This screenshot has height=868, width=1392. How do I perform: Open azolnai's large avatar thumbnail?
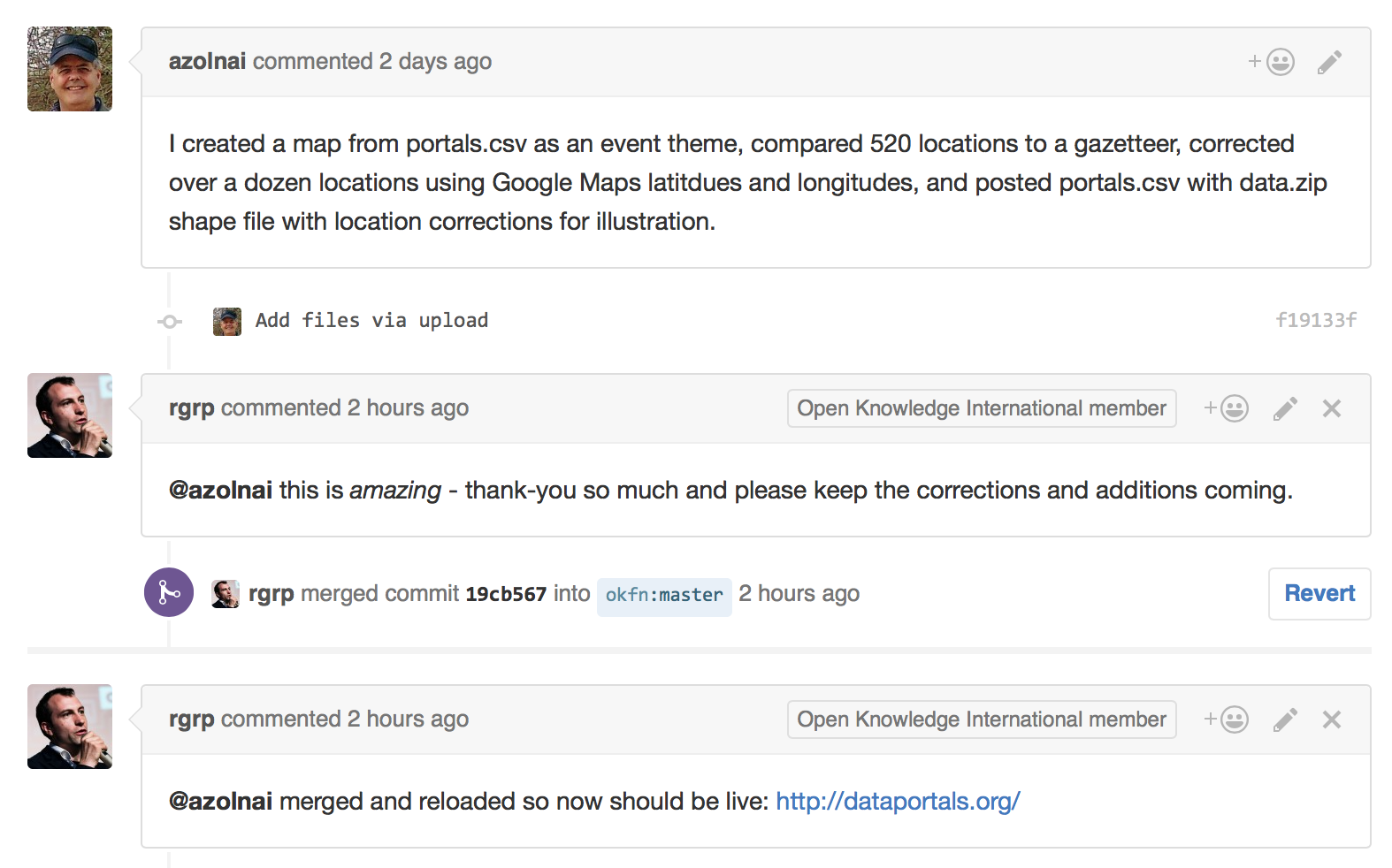(70, 69)
